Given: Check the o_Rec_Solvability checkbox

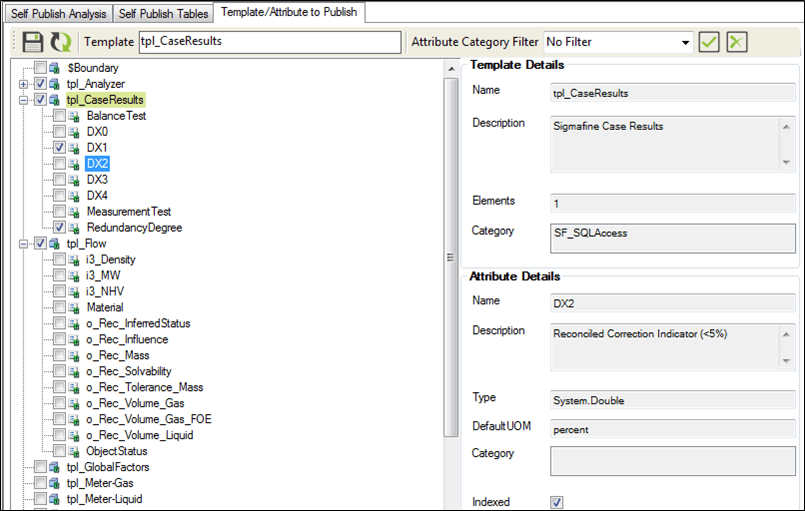Looking at the screenshot, I should [x=60, y=371].
